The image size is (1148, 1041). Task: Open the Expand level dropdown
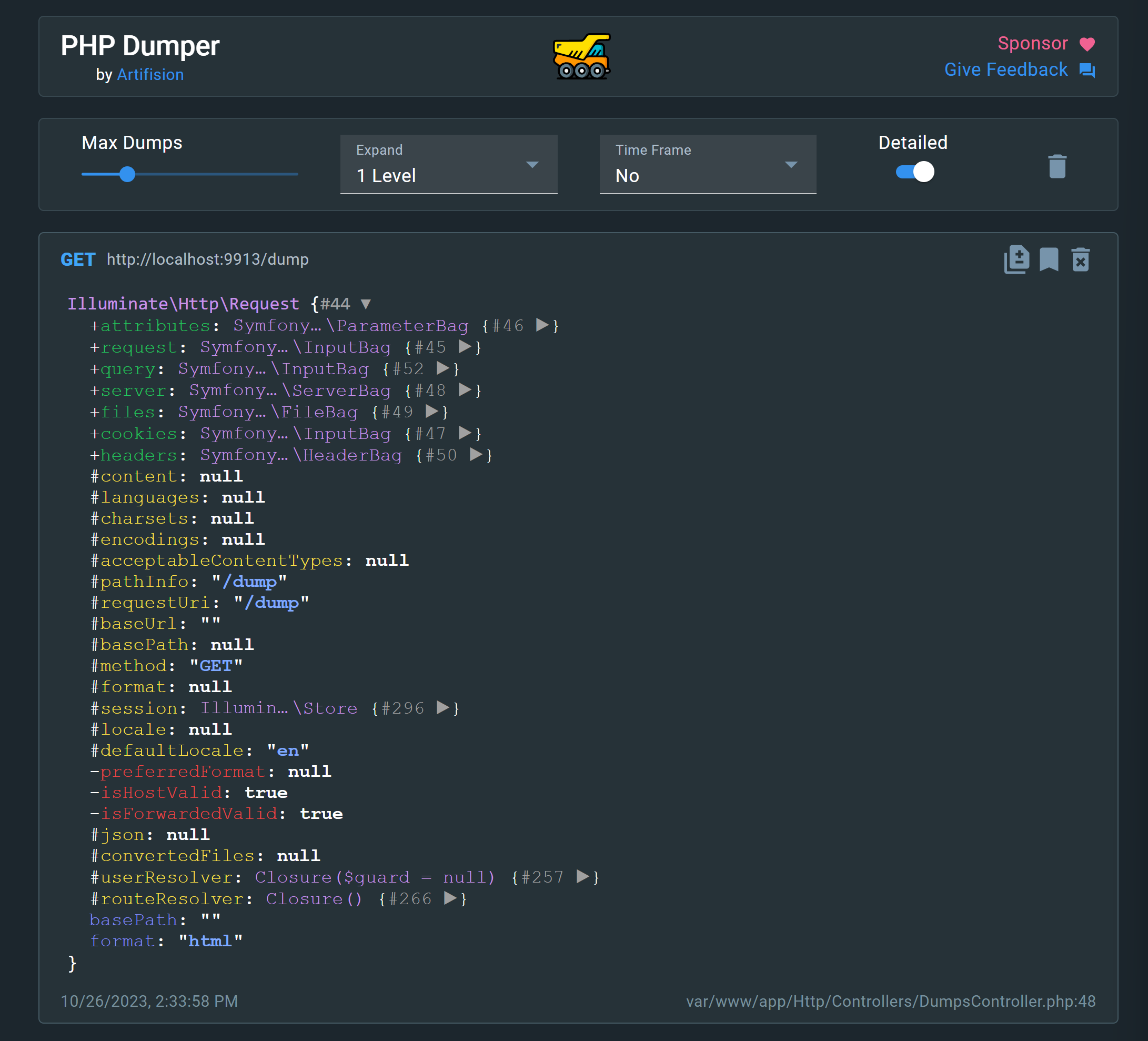pyautogui.click(x=448, y=165)
